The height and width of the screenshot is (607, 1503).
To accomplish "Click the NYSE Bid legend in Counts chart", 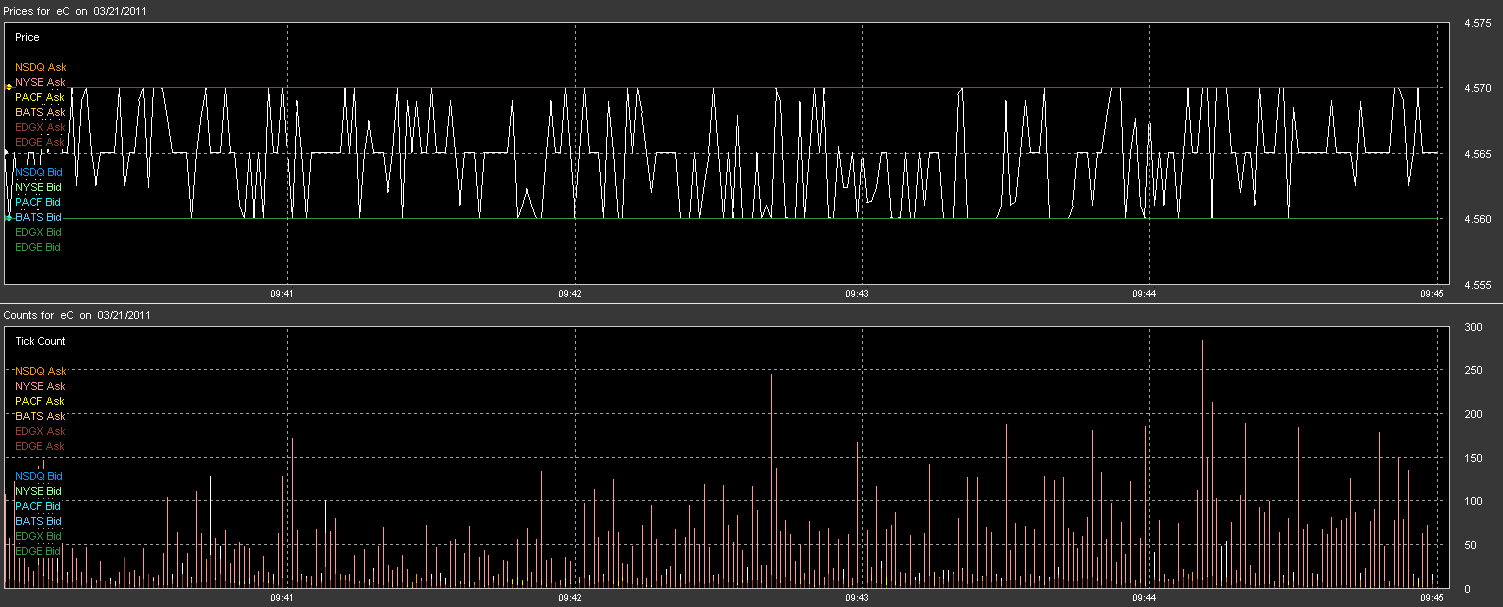I will (x=39, y=491).
